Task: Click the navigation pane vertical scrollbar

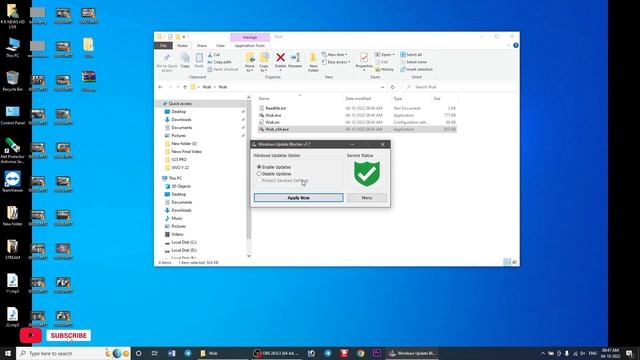Action: tap(249, 169)
